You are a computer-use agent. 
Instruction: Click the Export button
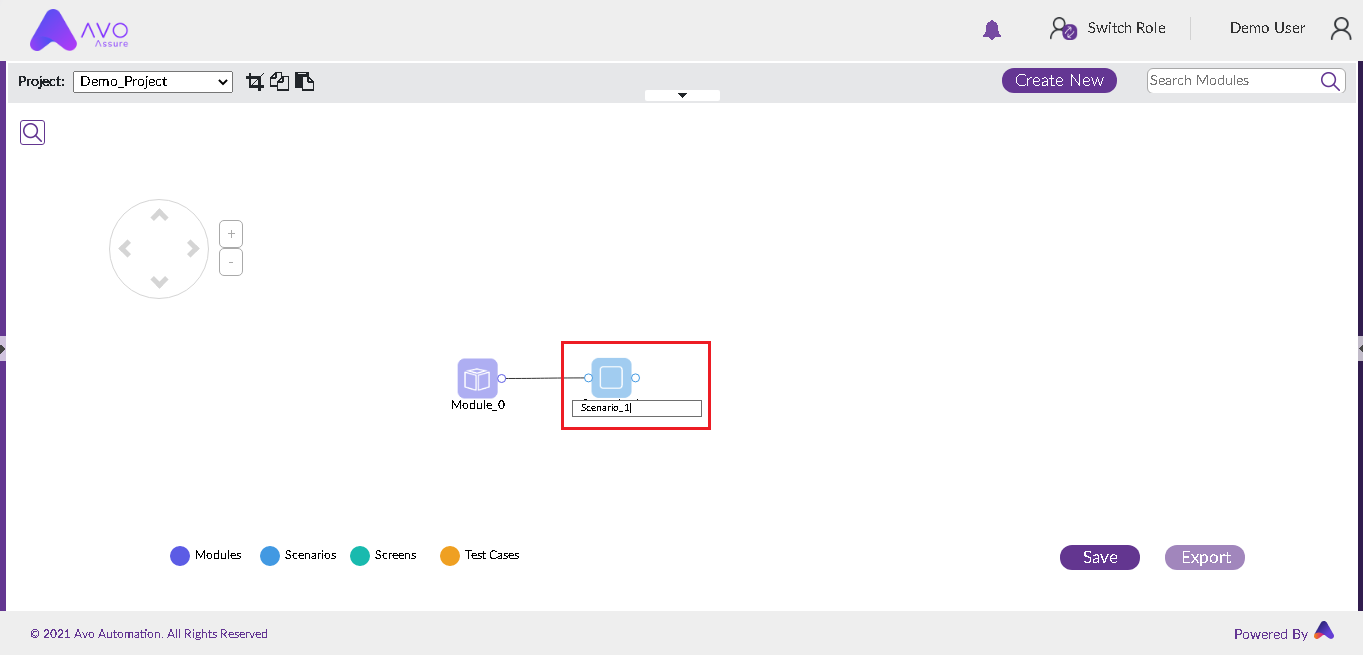1205,558
